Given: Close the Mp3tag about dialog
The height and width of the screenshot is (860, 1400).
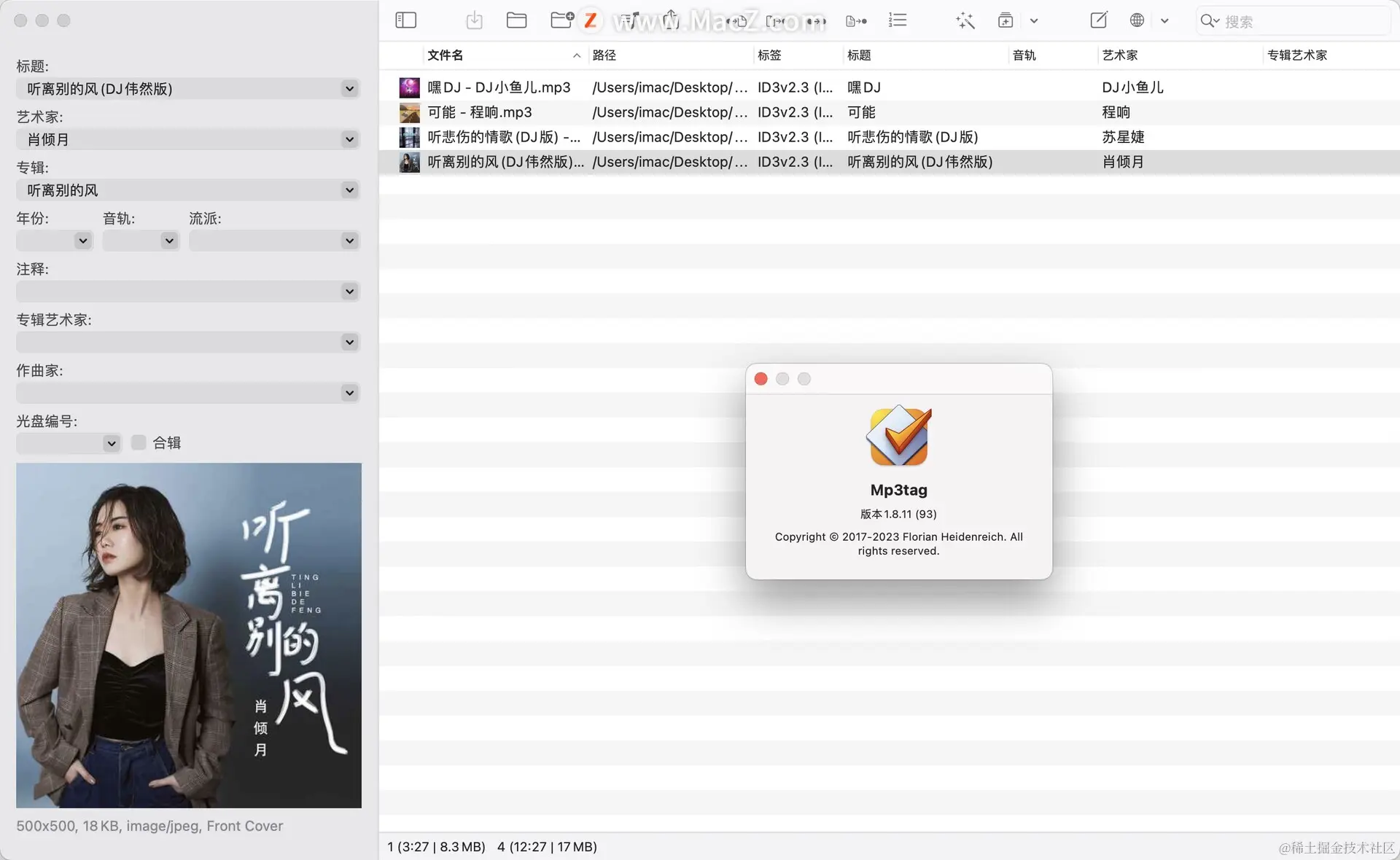Looking at the screenshot, I should (x=761, y=379).
